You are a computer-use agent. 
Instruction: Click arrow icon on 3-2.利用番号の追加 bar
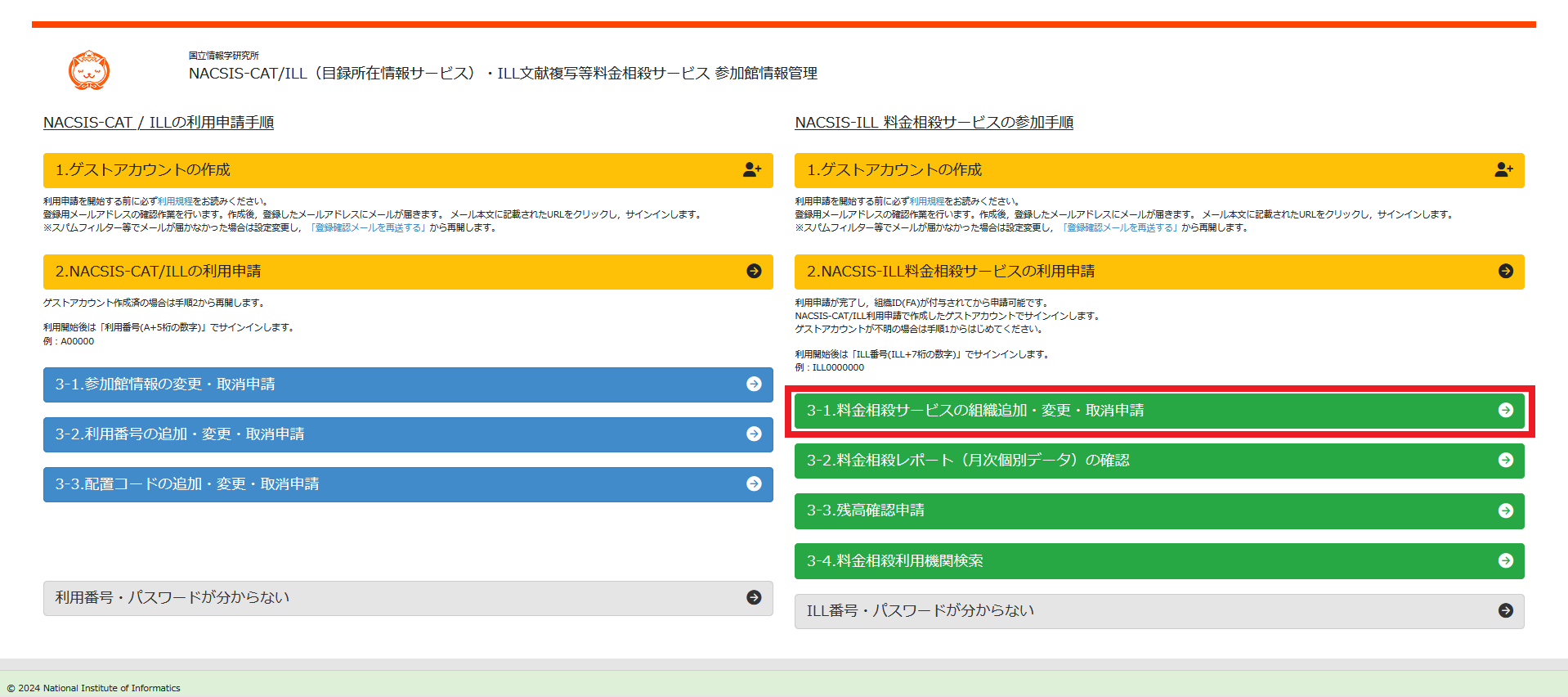(x=754, y=434)
